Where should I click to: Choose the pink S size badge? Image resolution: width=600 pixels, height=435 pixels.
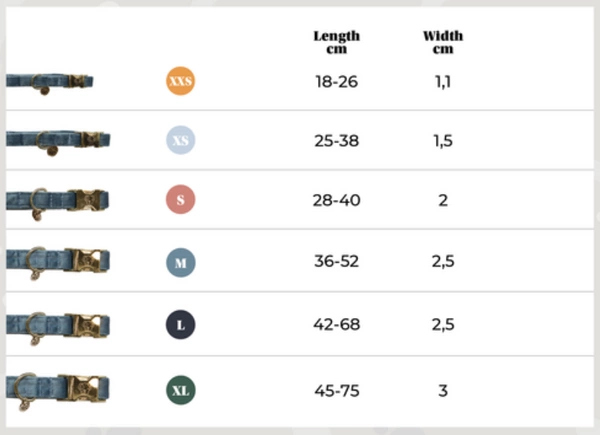[x=180, y=200]
